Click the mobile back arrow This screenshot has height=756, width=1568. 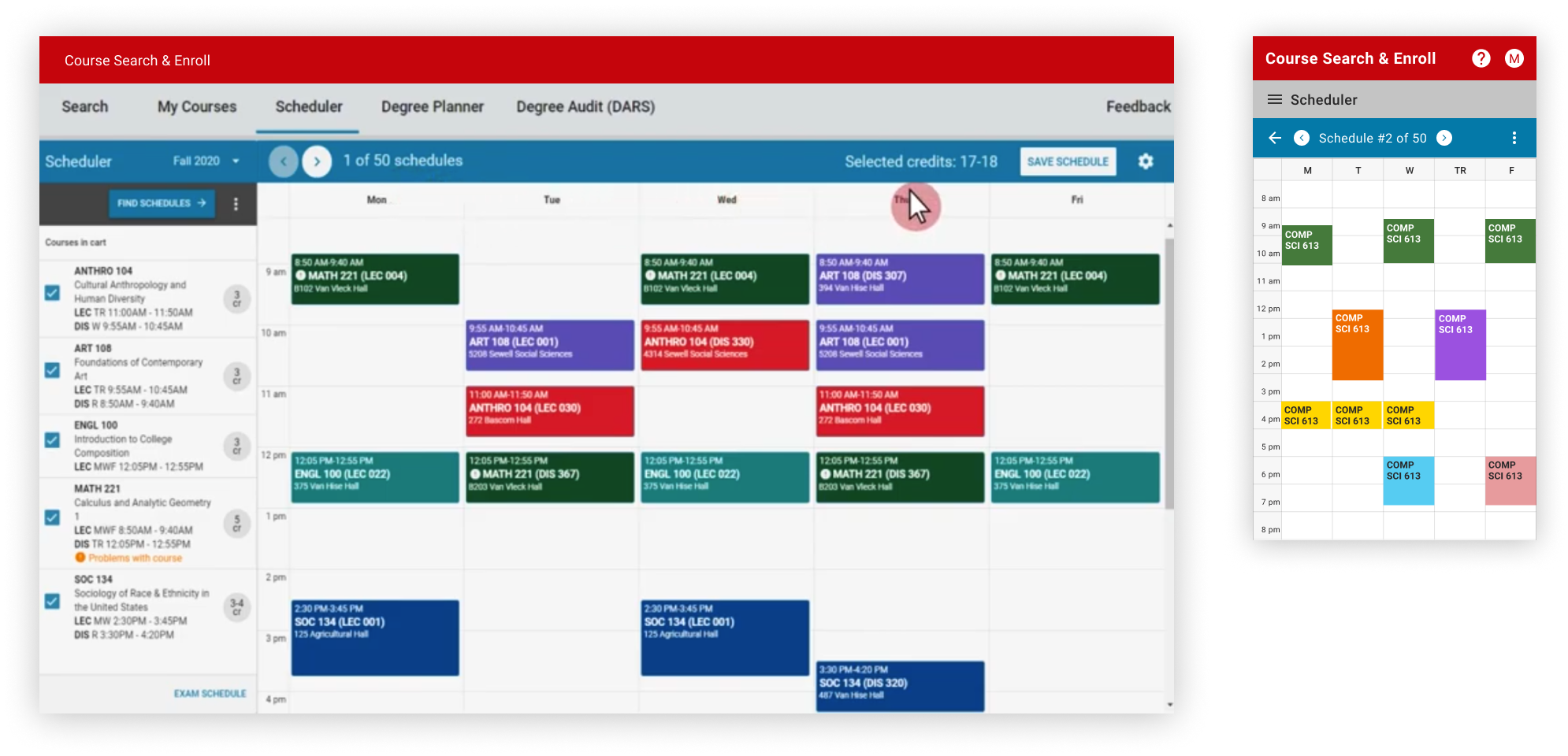(1275, 139)
